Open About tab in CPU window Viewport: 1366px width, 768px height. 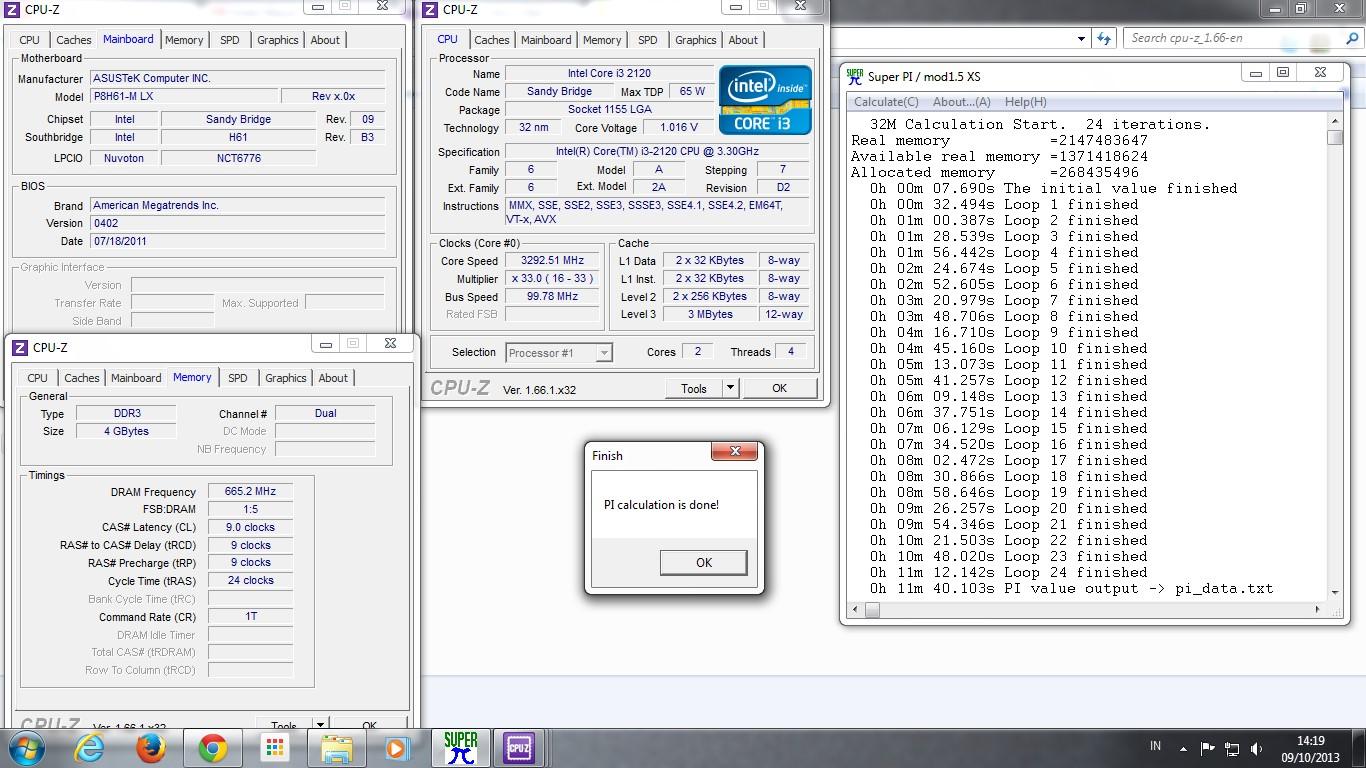pyautogui.click(x=743, y=40)
